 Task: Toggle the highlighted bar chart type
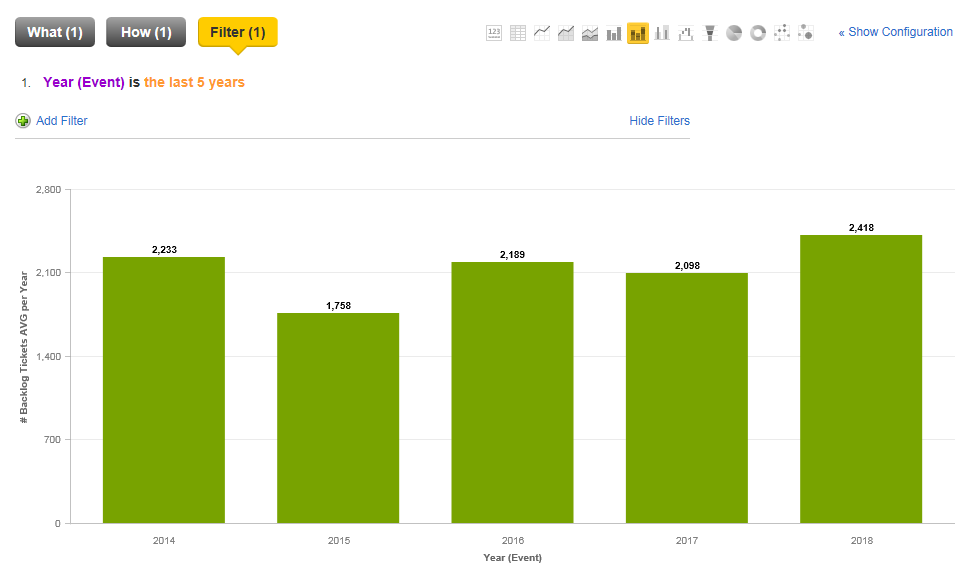point(638,33)
